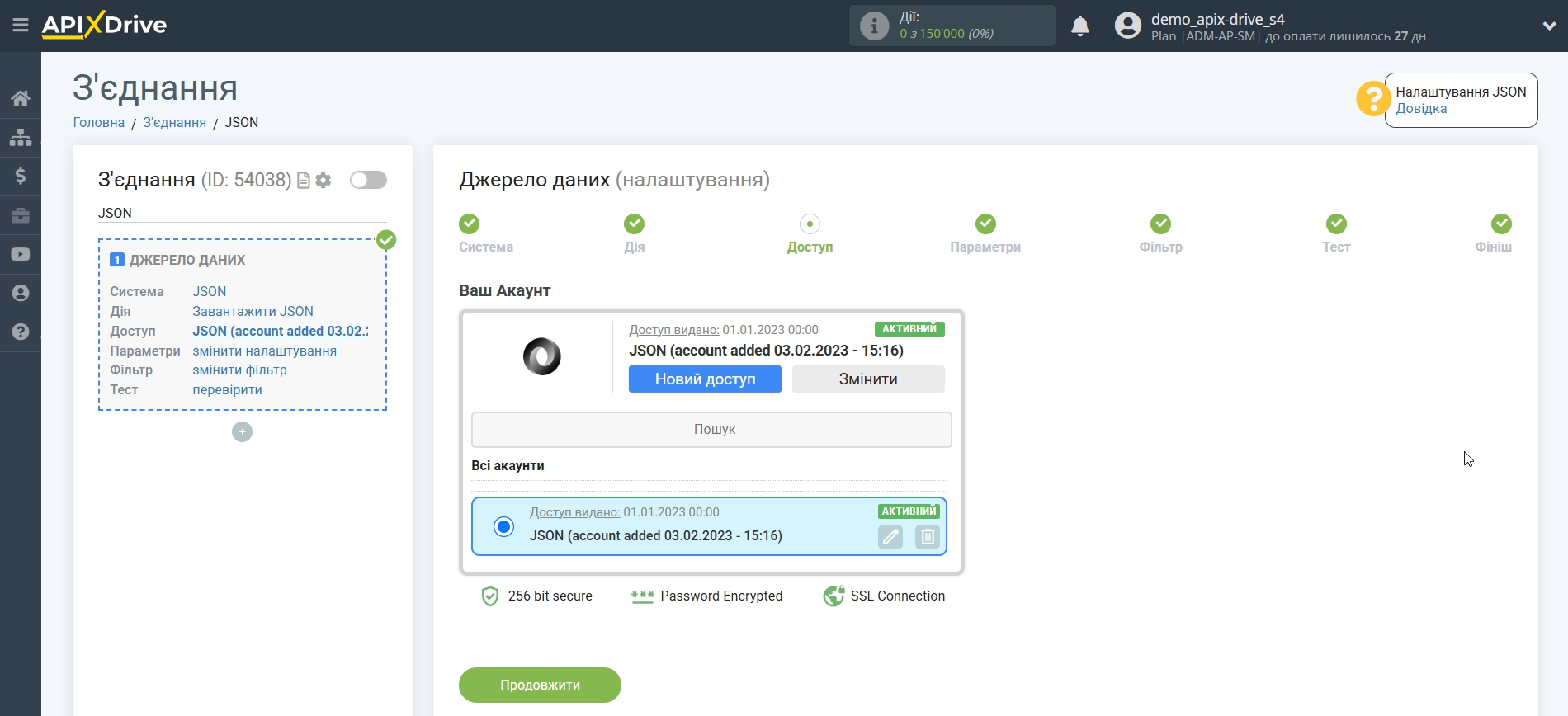This screenshot has height=716, width=1568.
Task: Click the Продовжити button
Action: pos(540,685)
